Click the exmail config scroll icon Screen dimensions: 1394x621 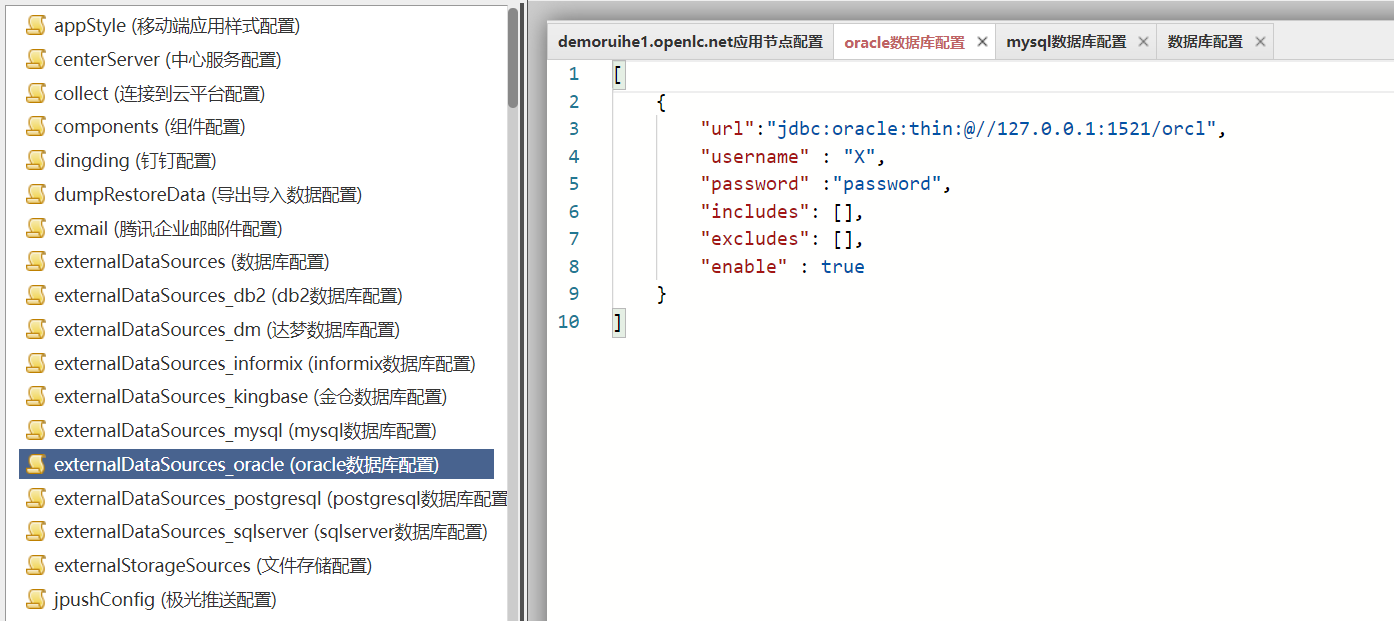(36, 229)
